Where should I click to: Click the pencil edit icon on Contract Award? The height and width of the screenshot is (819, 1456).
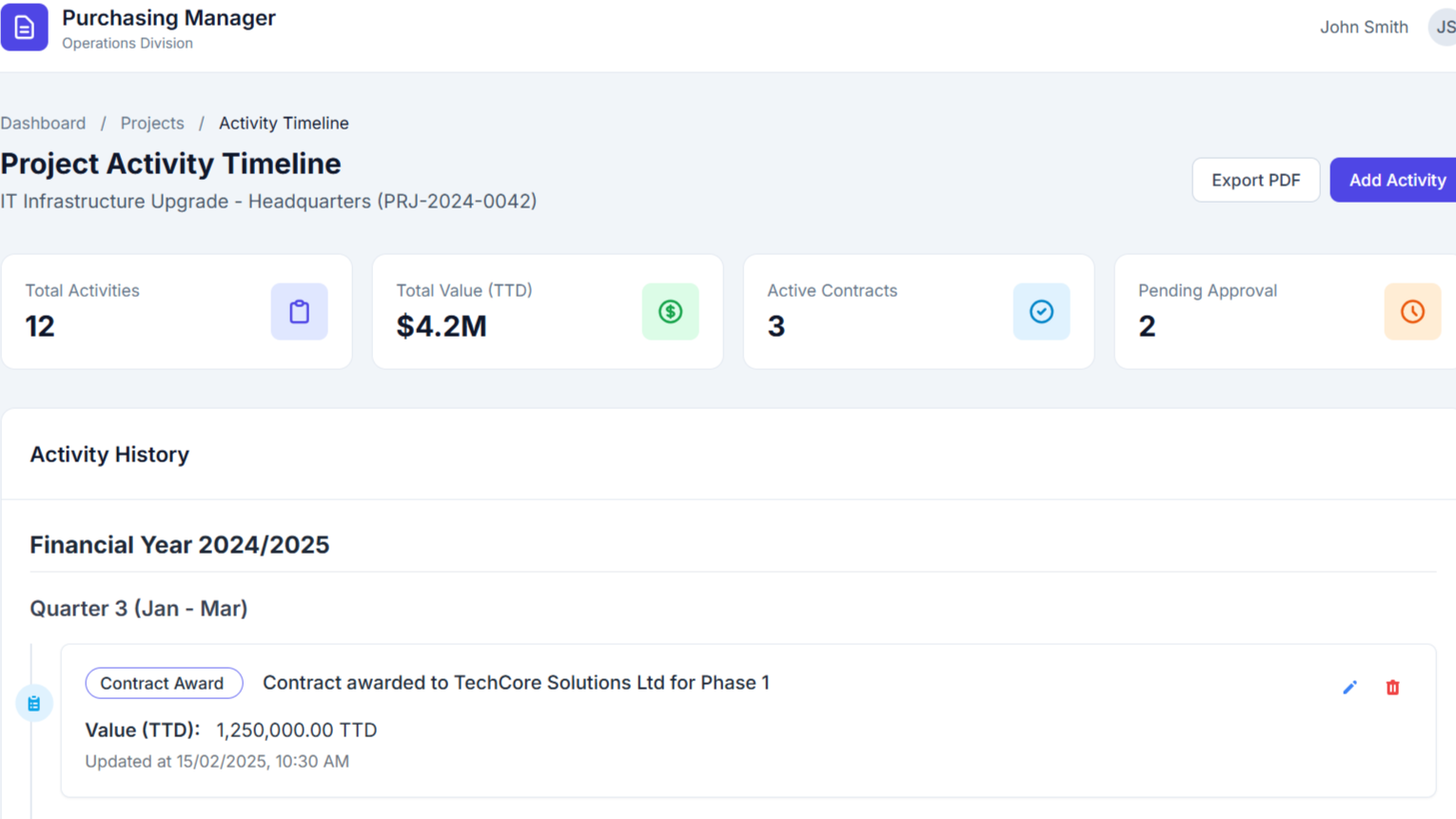1349,687
